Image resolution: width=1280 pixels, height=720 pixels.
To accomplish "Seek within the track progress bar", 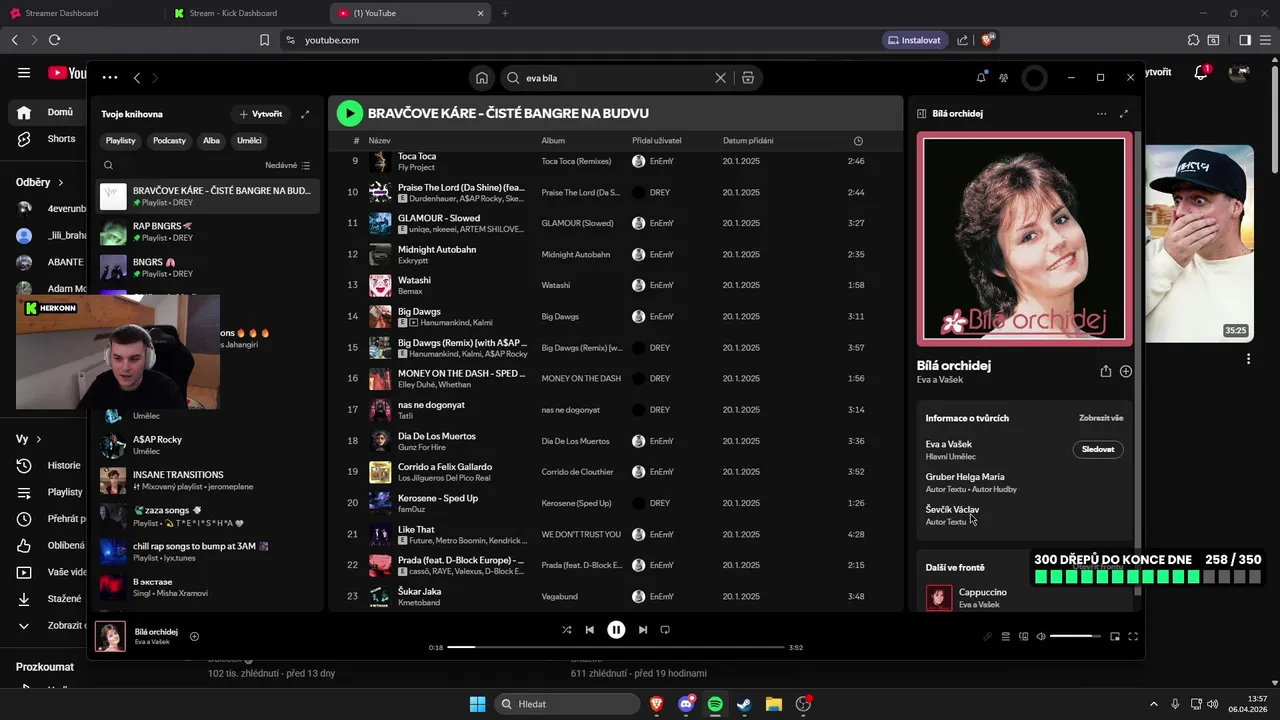I will [616, 647].
